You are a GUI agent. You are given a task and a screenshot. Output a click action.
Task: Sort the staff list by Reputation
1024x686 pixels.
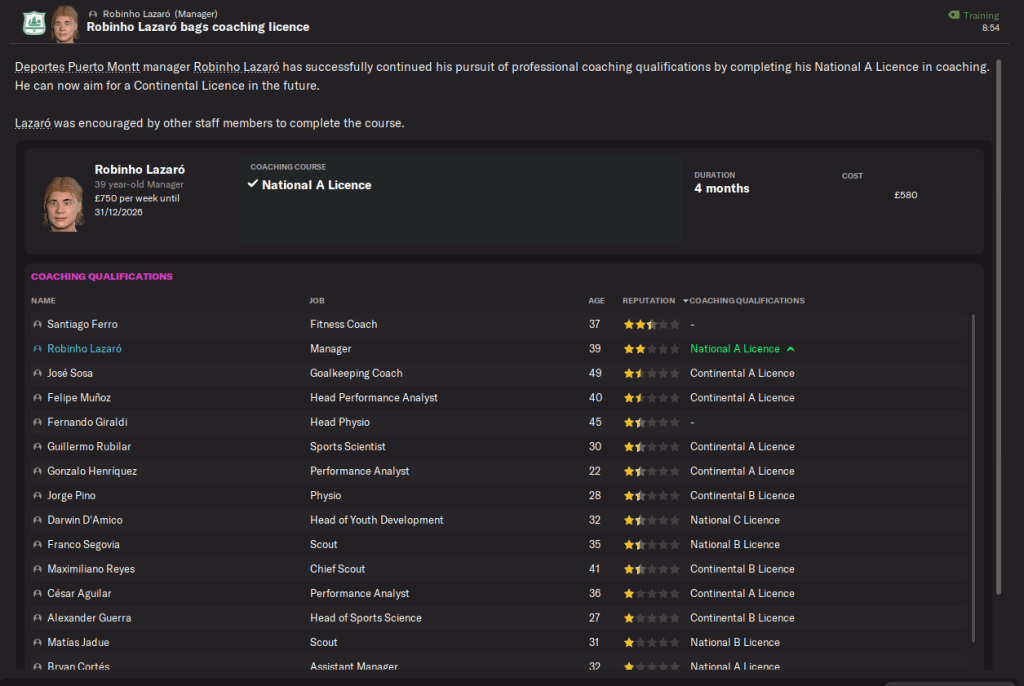pyautogui.click(x=648, y=301)
